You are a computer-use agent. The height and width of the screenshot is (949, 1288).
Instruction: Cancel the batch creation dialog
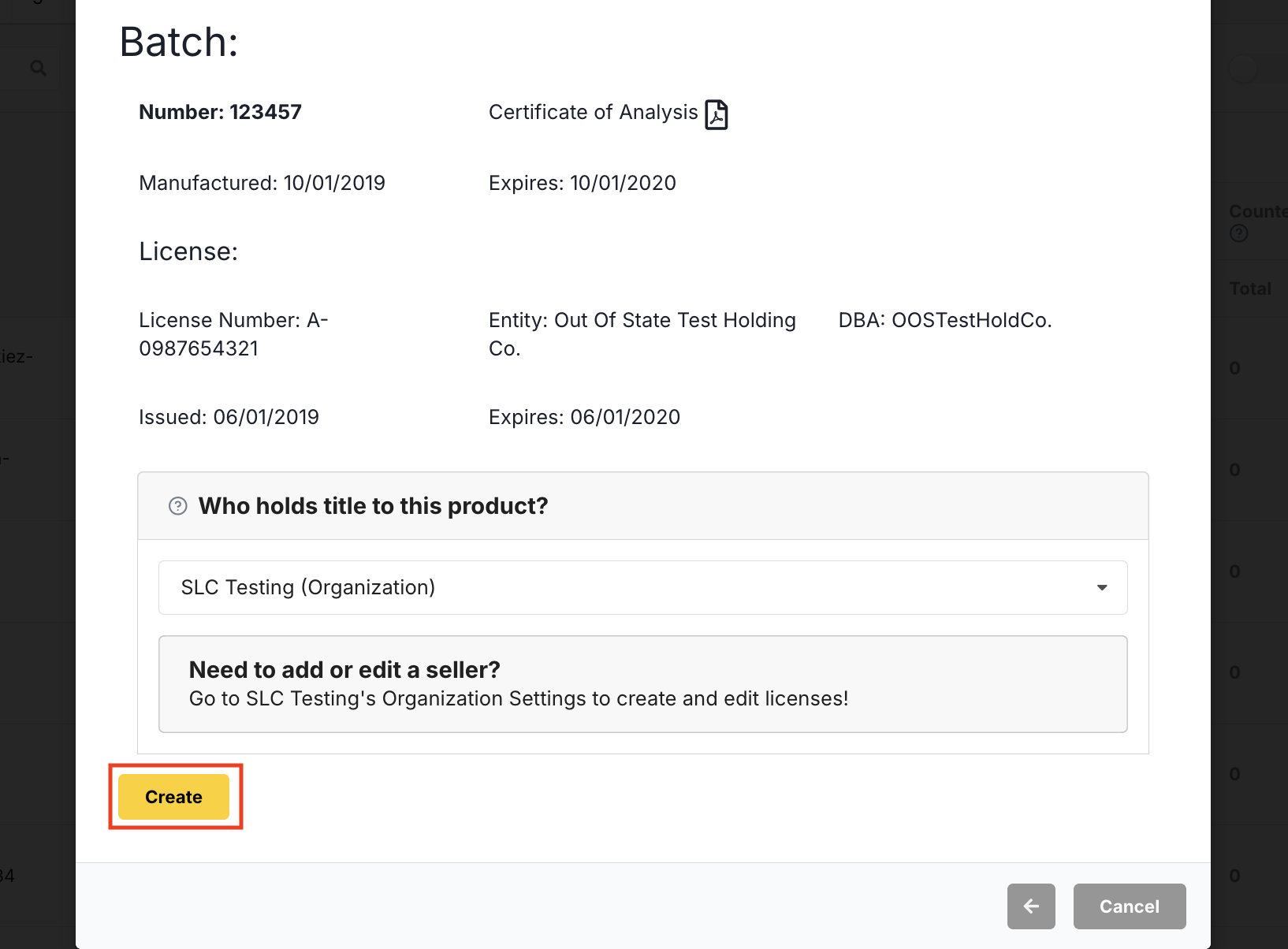pos(1129,906)
